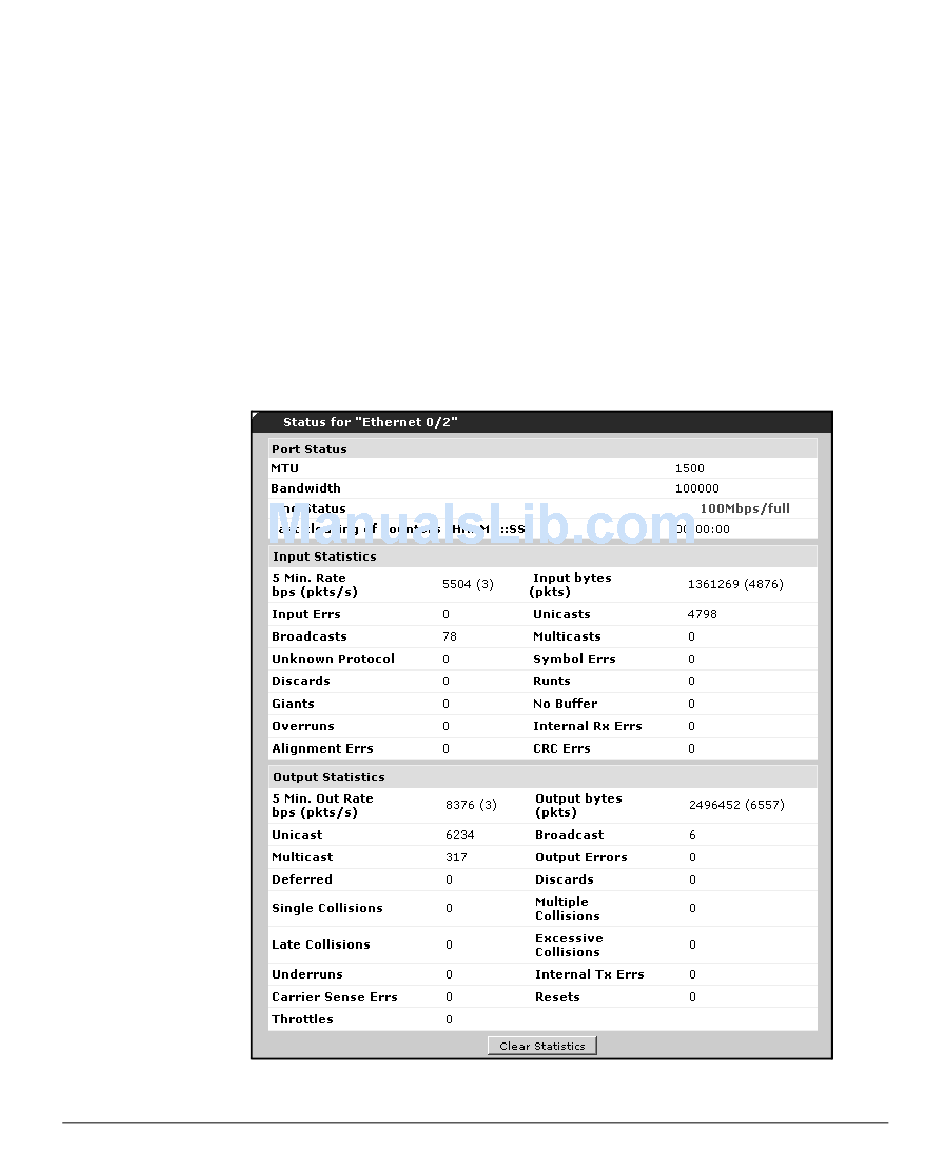Select the Symbol Errs label

point(574,659)
